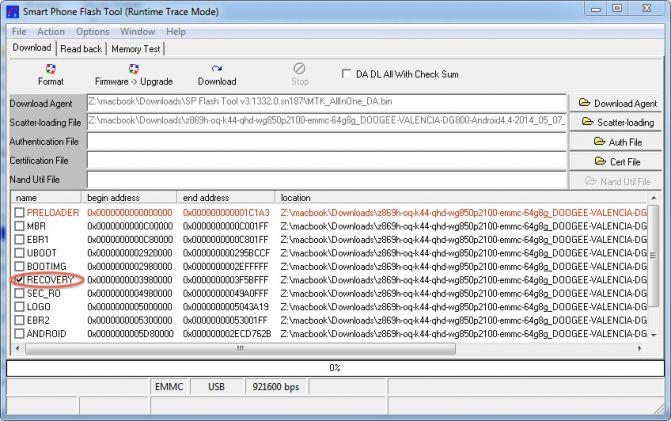Click the Scatter-loading File path field
Image resolution: width=671 pixels, height=421 pixels.
click(327, 122)
